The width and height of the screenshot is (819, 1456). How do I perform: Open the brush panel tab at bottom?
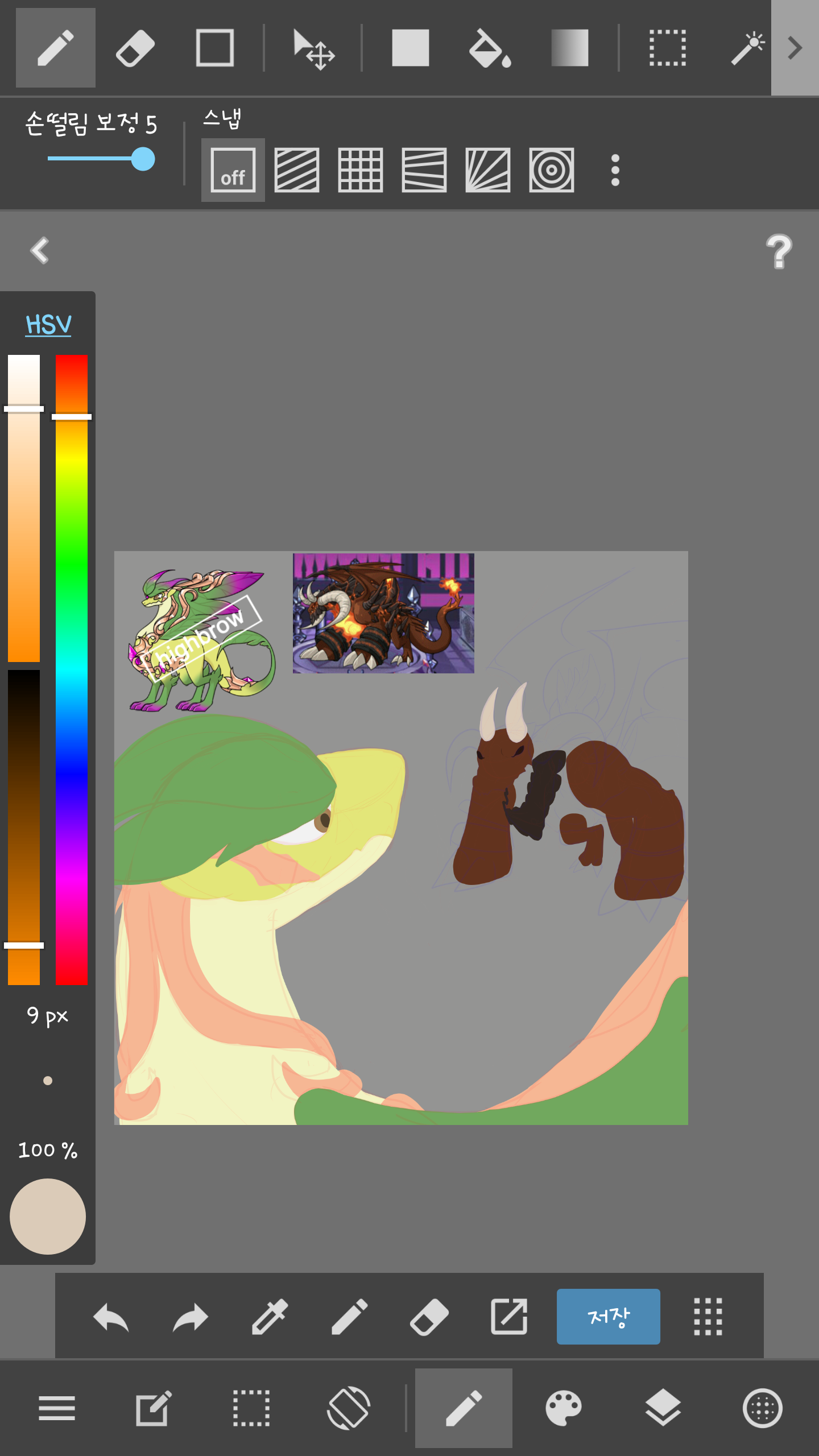pos(464,1408)
